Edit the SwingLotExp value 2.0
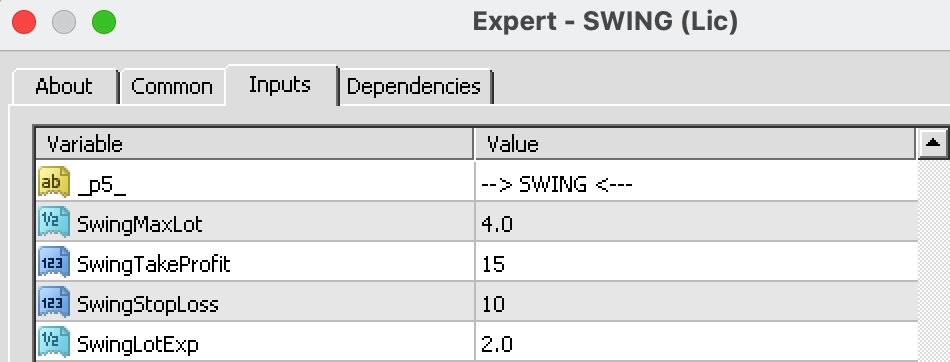The image size is (950, 362). pyautogui.click(x=696, y=343)
